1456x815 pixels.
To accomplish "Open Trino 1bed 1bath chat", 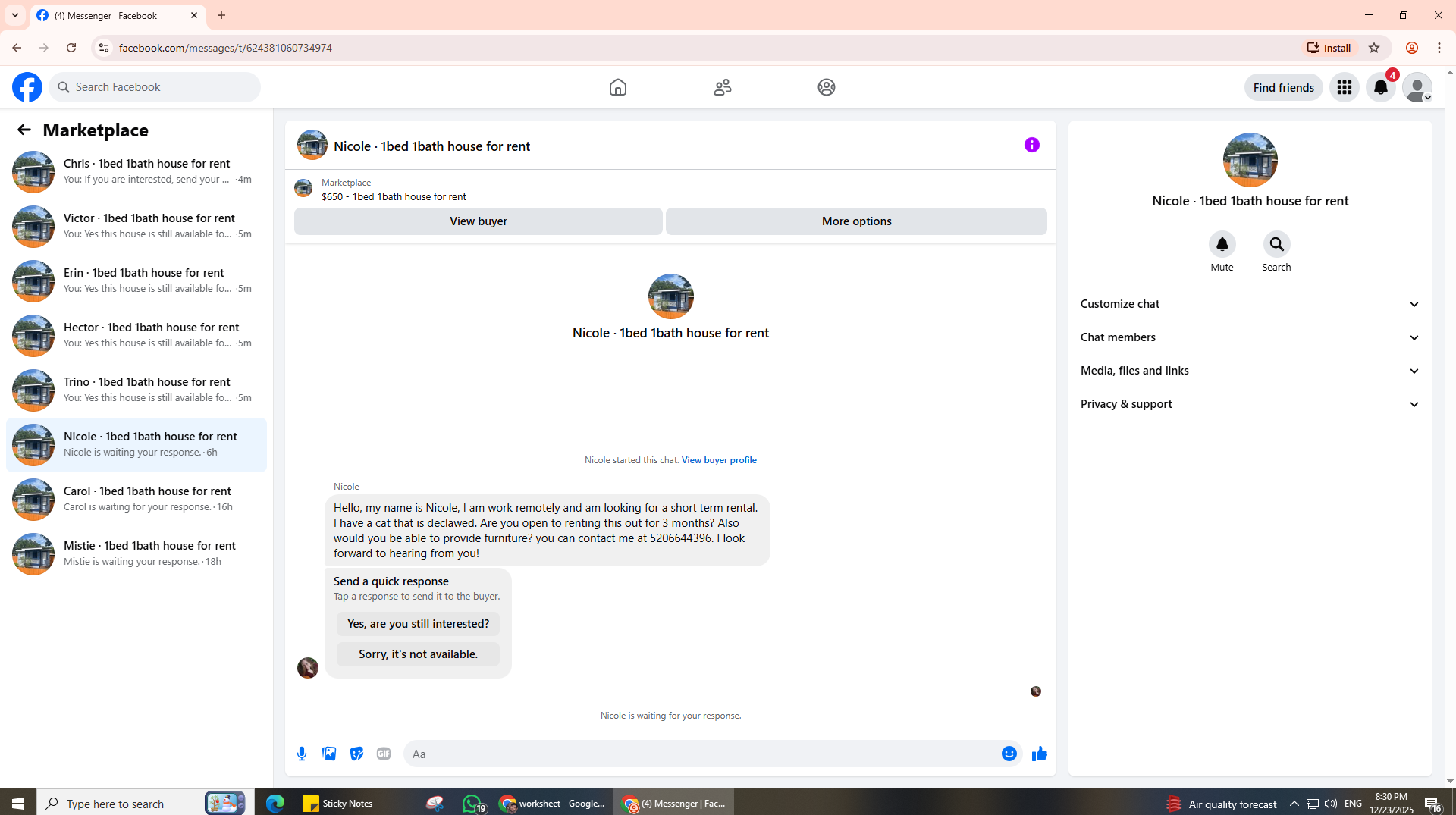I will (136, 390).
